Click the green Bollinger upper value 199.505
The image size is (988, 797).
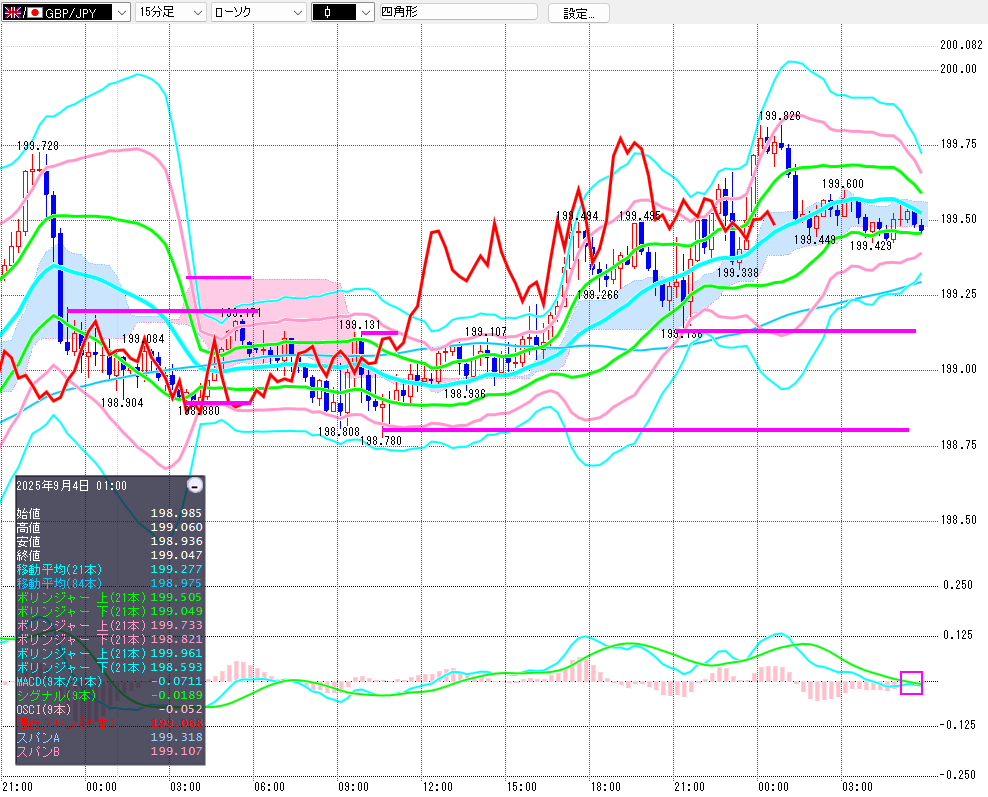[176, 597]
